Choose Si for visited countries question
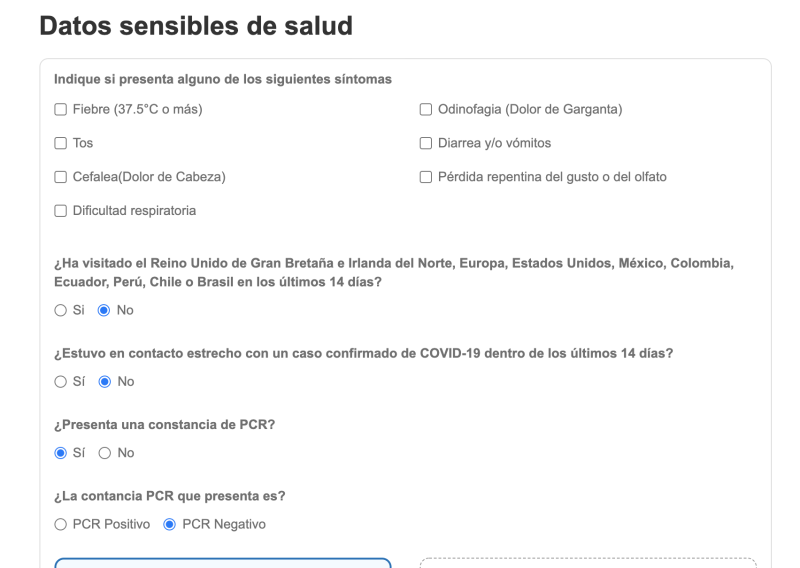The width and height of the screenshot is (800, 568). pyautogui.click(x=60, y=310)
